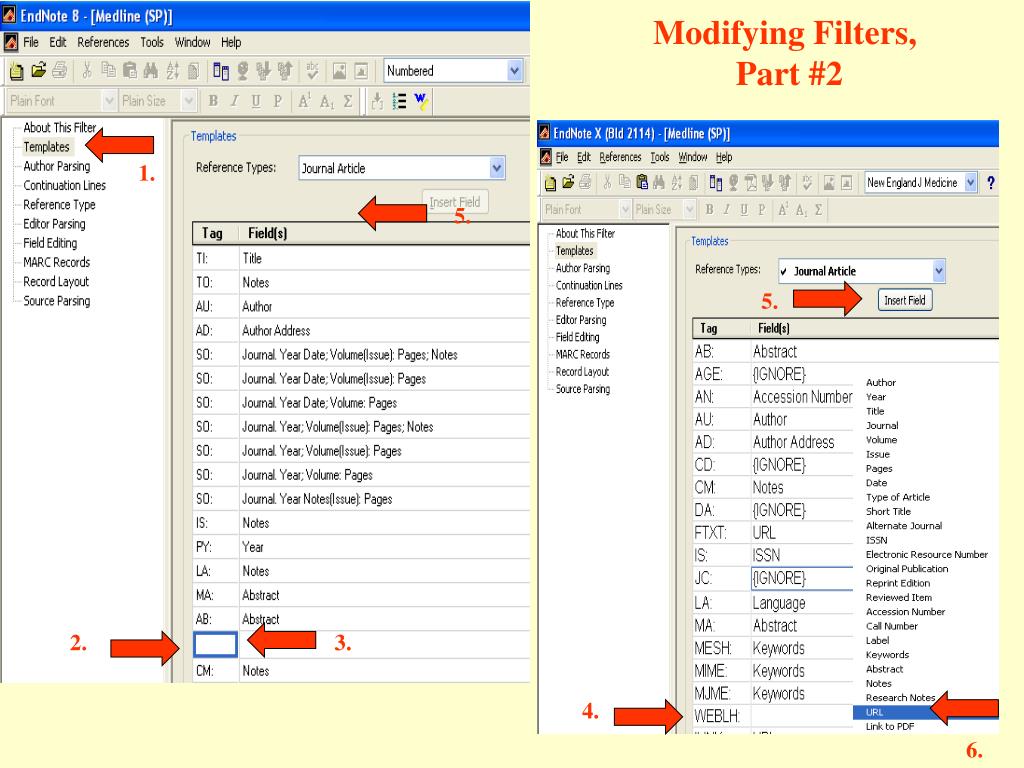Click Copy icon in EndNote 8 toolbar
This screenshot has width=1024, height=768.
(x=108, y=70)
